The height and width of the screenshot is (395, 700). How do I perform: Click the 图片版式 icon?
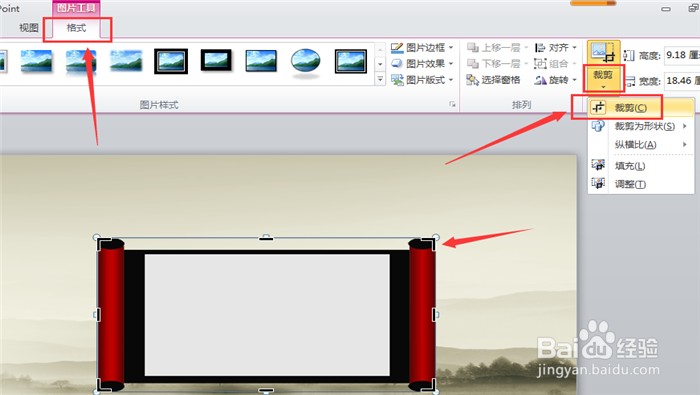397,80
